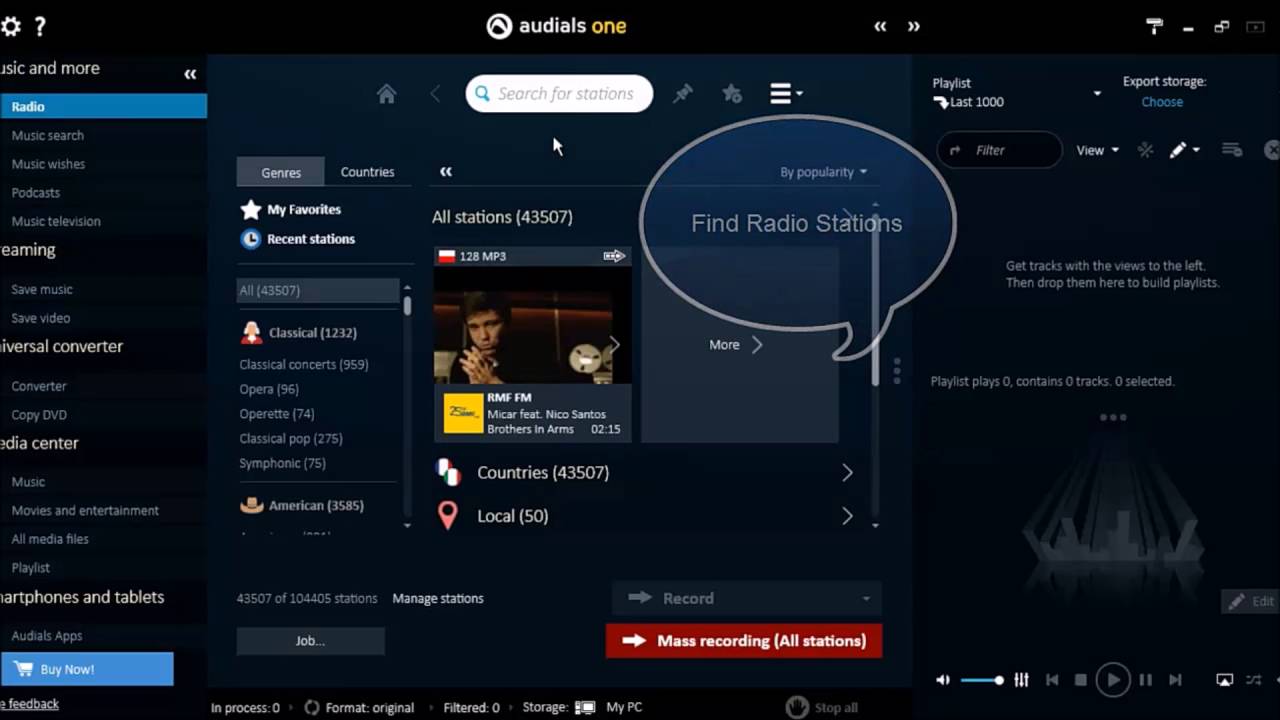This screenshot has height=720, width=1280.
Task: Select Classical pop (275) subgenre
Action: click(291, 438)
